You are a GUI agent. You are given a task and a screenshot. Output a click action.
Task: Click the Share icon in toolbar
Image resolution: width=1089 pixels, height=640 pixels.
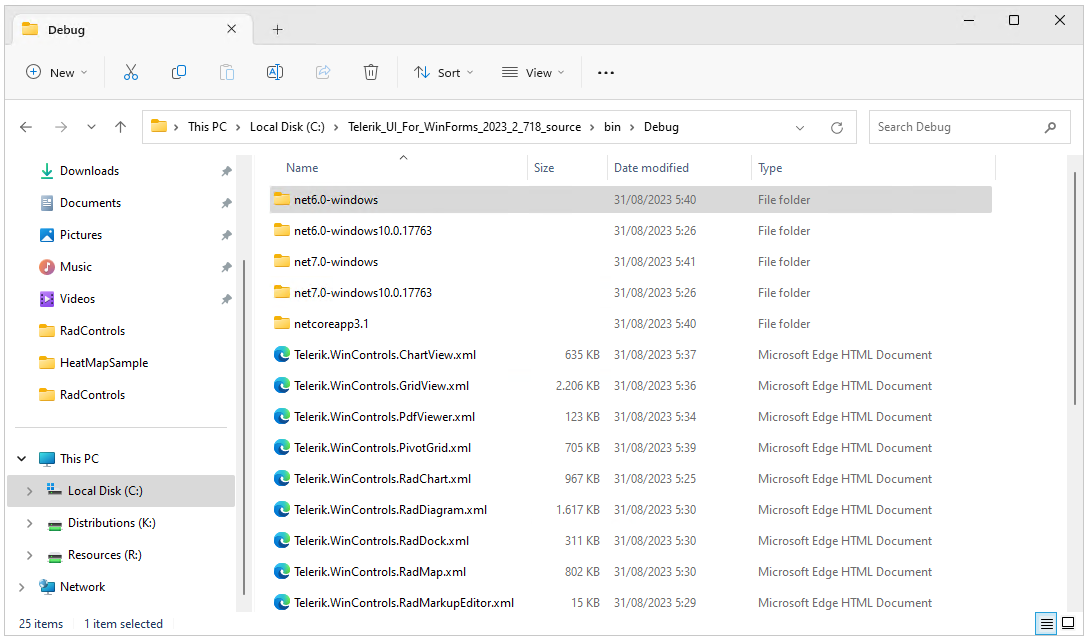tap(323, 72)
